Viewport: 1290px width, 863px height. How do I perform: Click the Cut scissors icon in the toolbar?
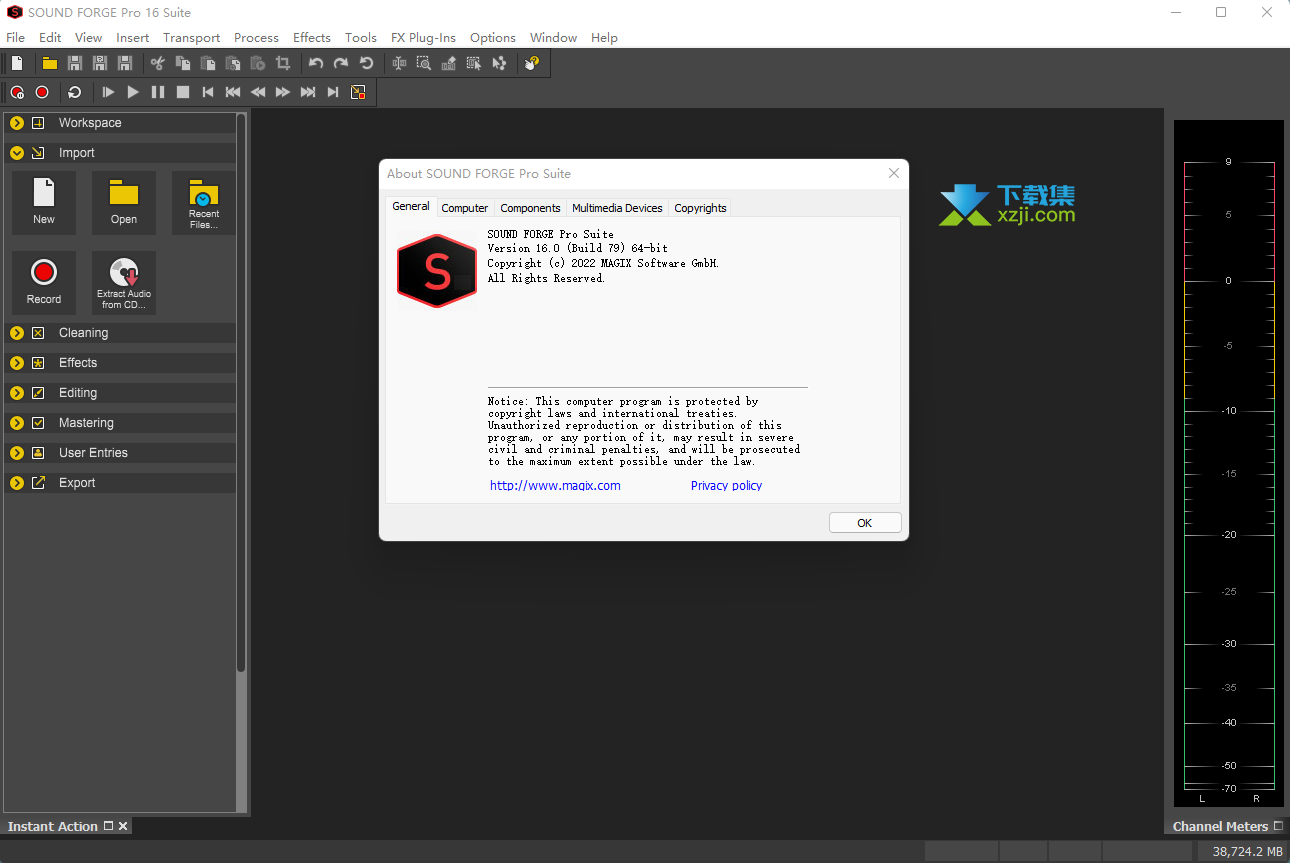pos(158,63)
